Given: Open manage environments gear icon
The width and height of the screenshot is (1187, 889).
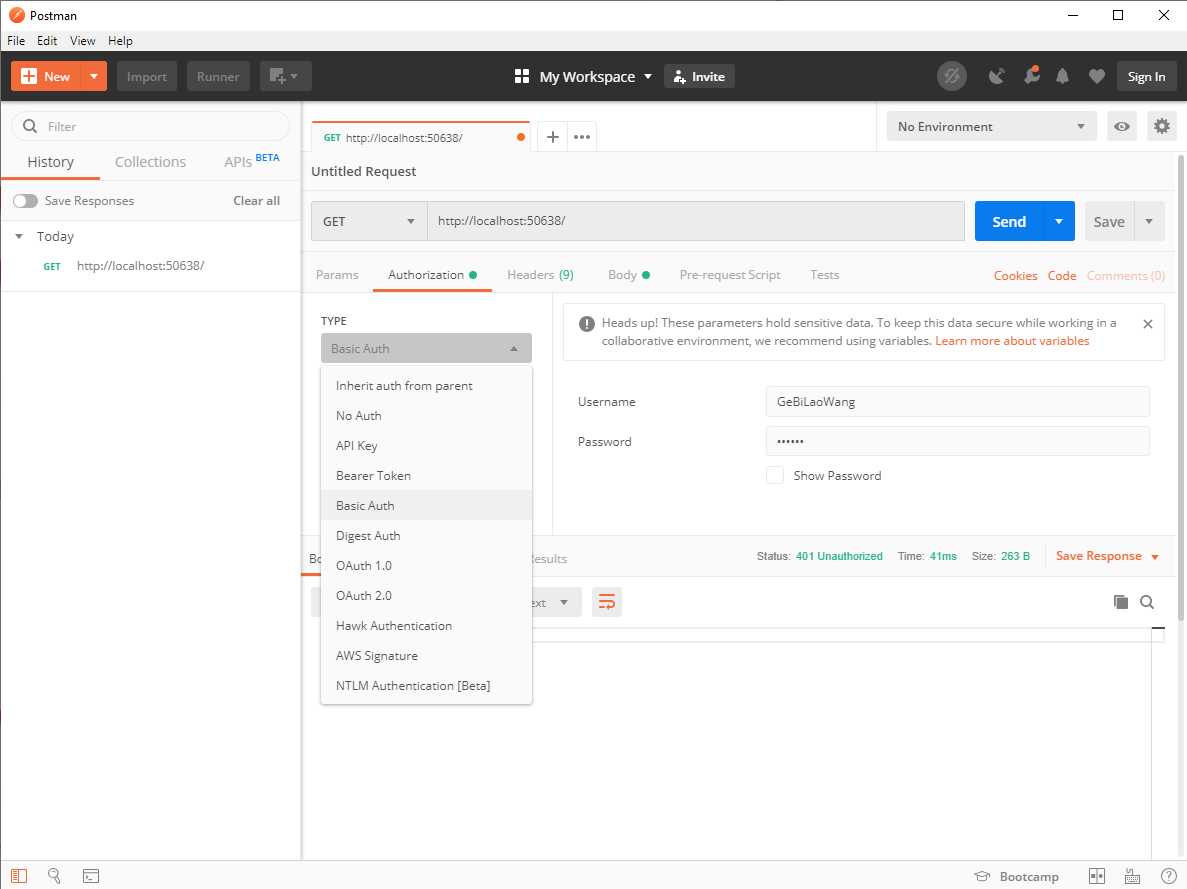Looking at the screenshot, I should click(x=1161, y=126).
